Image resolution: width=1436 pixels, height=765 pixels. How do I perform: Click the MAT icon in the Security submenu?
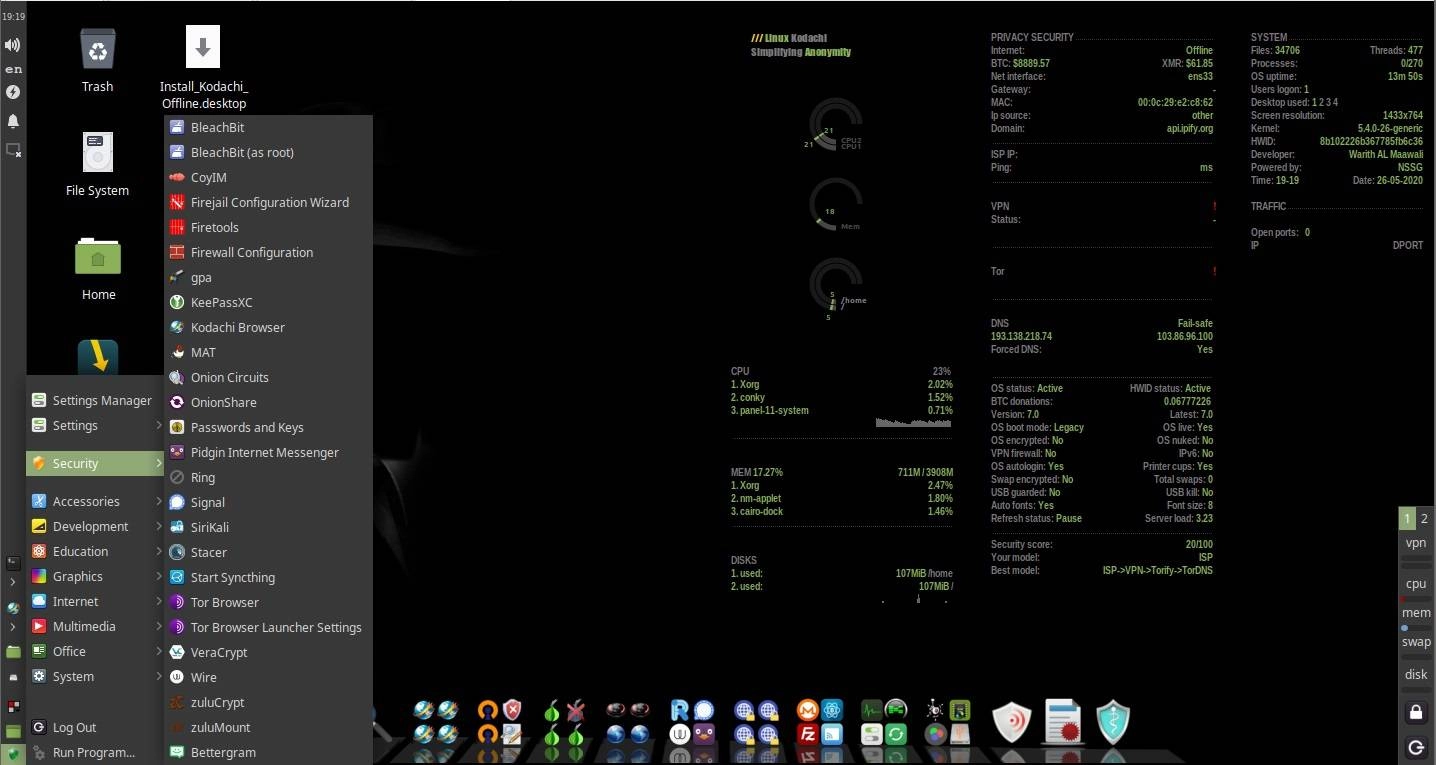(177, 353)
